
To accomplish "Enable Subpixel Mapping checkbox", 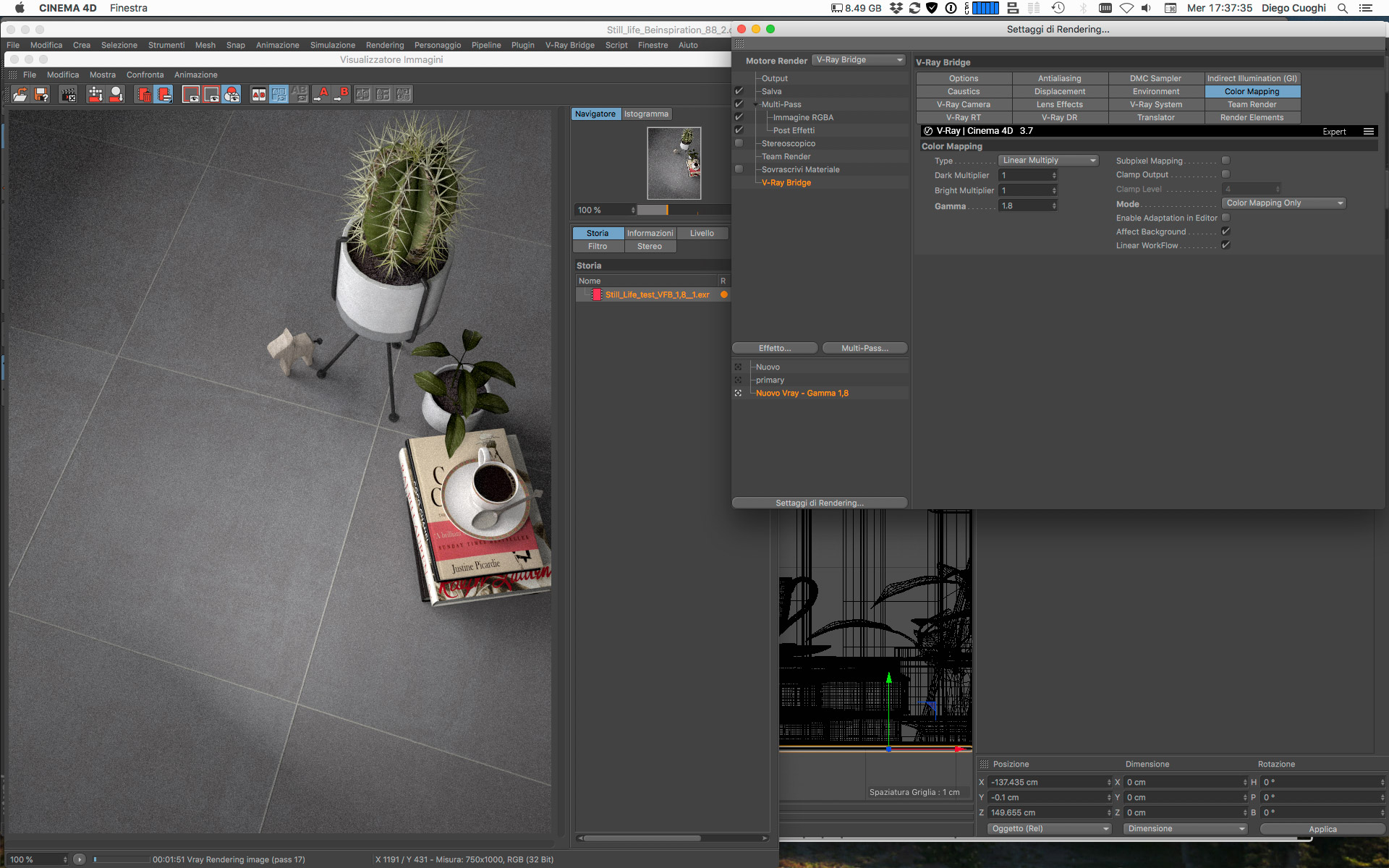I will pos(1226,161).
